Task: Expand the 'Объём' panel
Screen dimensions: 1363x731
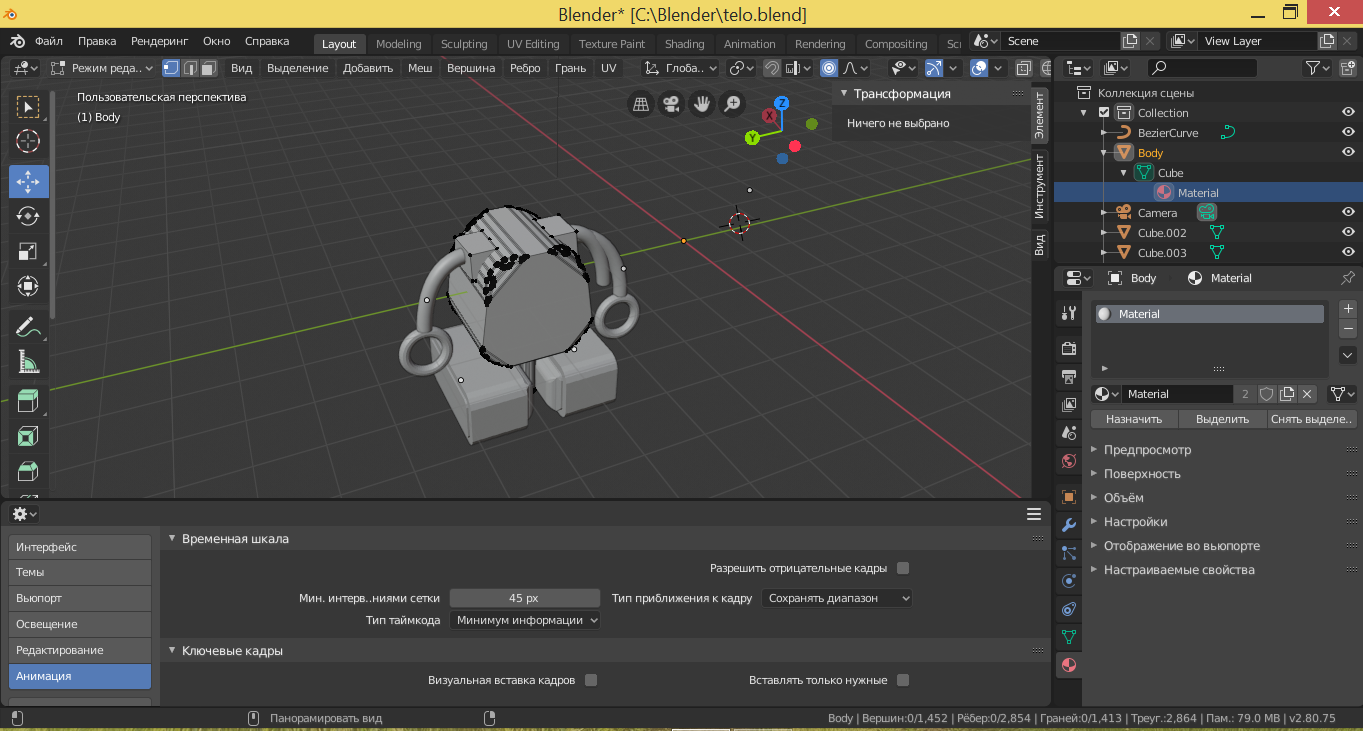Action: tap(1123, 498)
